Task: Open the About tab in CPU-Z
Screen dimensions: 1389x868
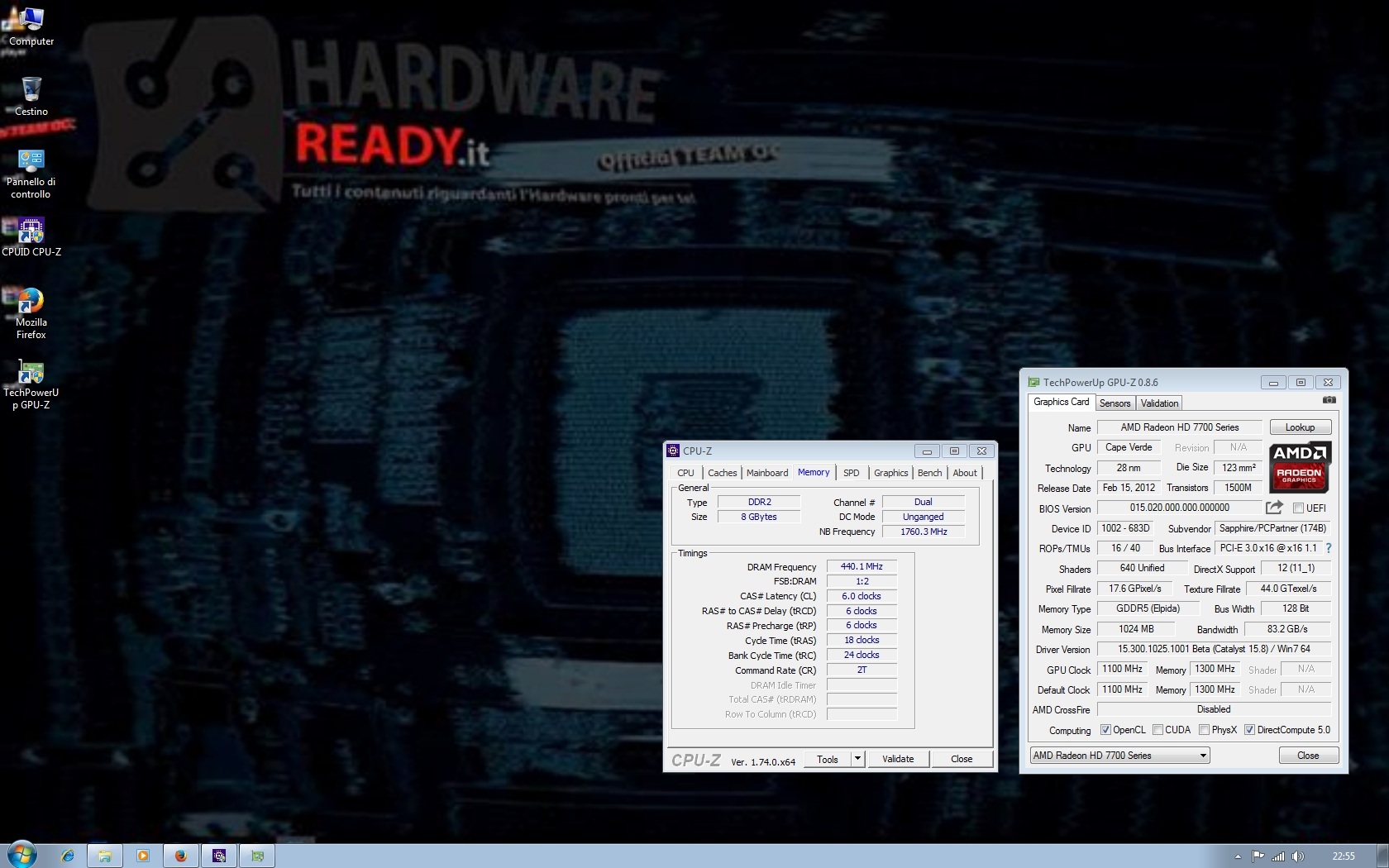Action: (x=965, y=473)
